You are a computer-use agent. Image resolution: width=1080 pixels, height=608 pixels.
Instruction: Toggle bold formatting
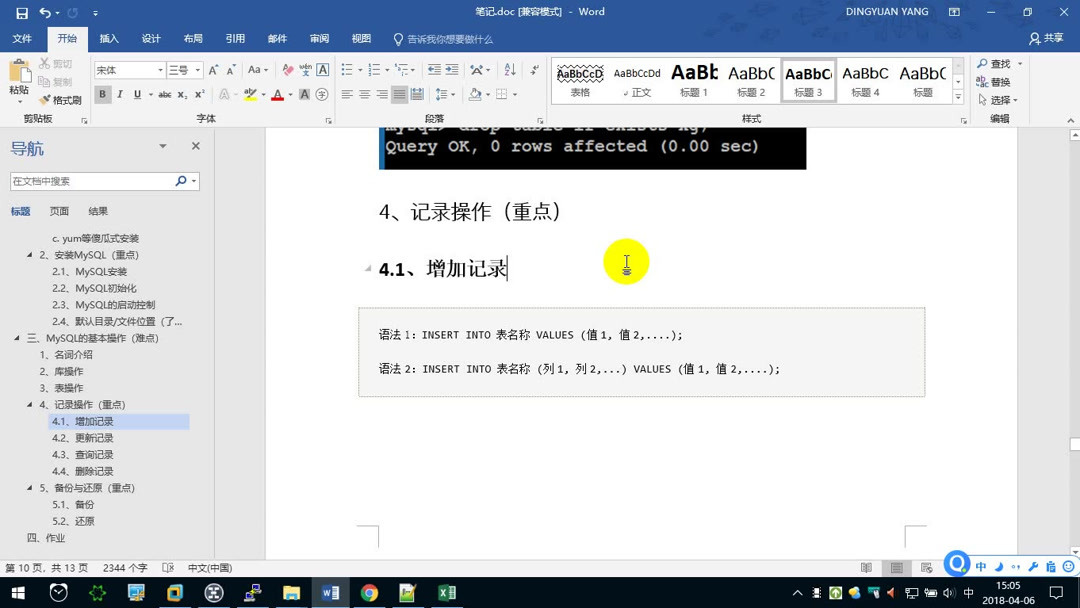[x=103, y=94]
